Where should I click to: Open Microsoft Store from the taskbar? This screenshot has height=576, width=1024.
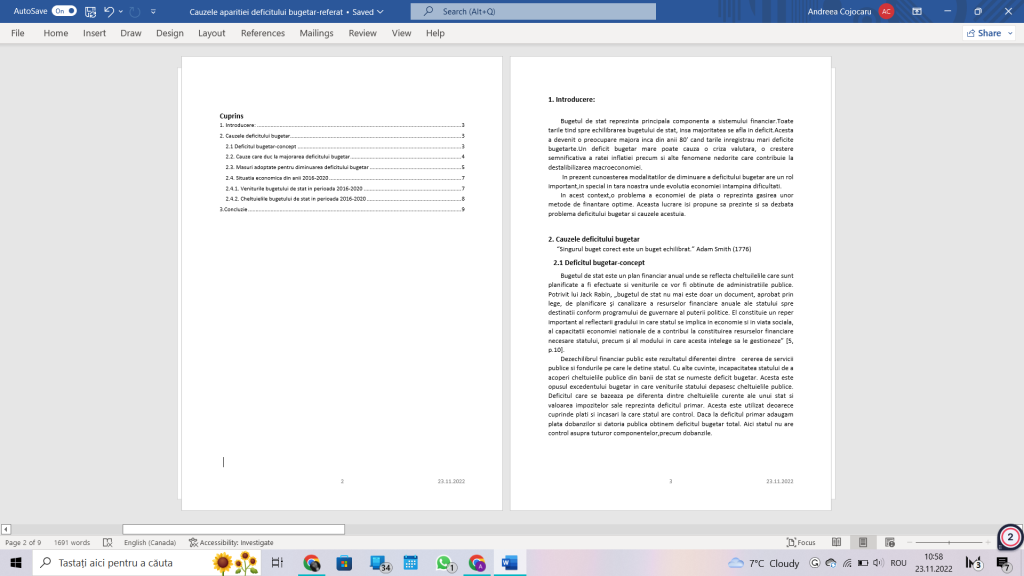point(343,563)
